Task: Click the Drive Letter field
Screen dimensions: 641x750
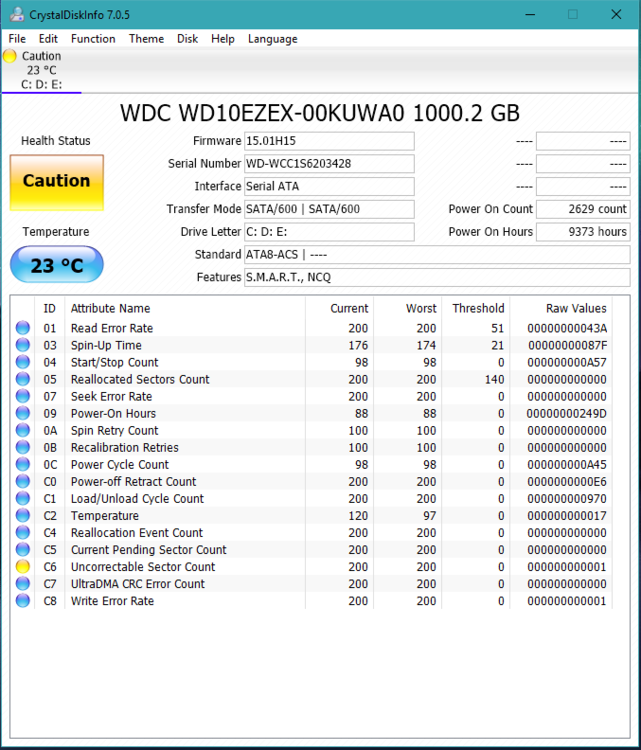Action: click(329, 232)
